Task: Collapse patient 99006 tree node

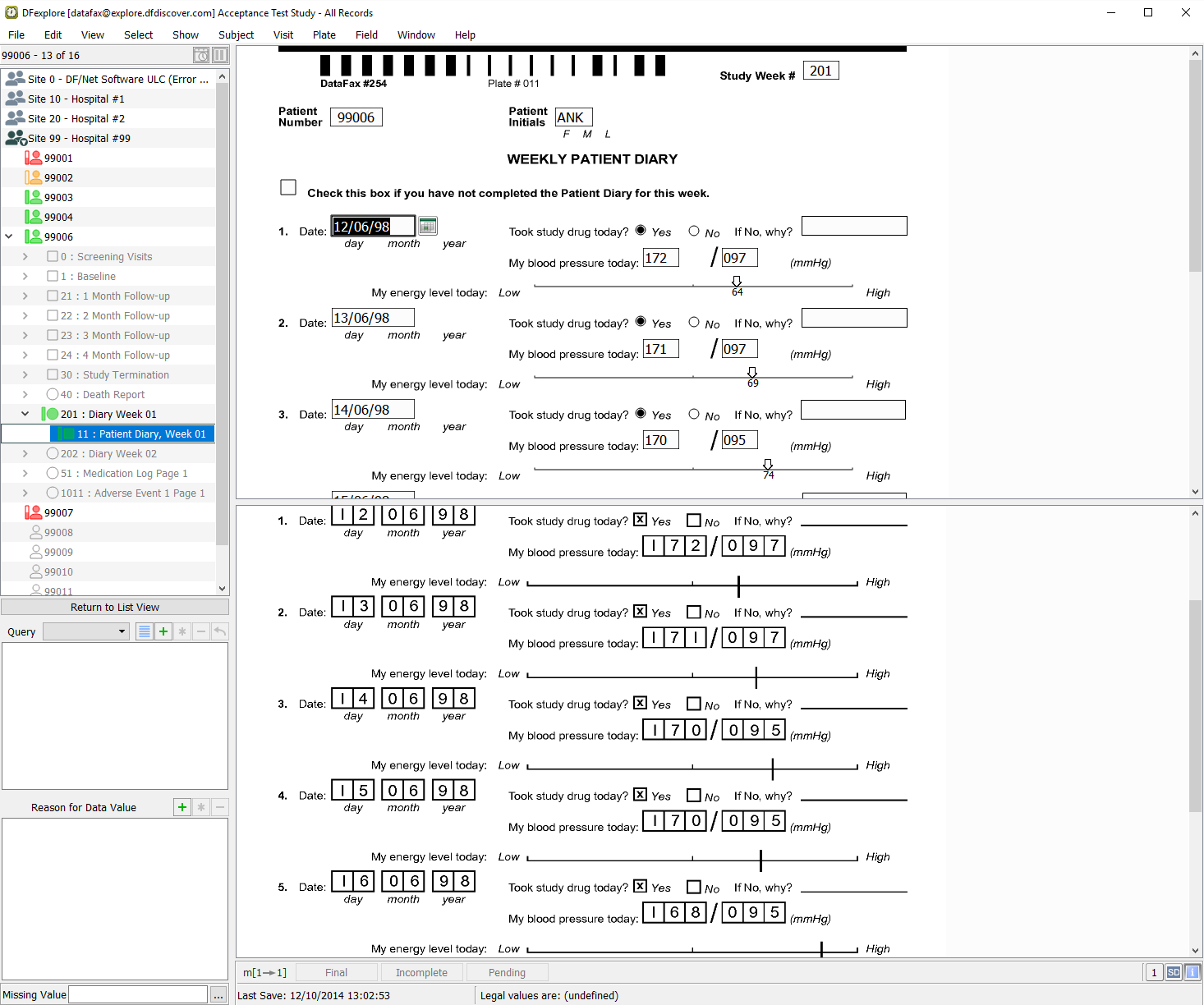Action: [x=9, y=236]
